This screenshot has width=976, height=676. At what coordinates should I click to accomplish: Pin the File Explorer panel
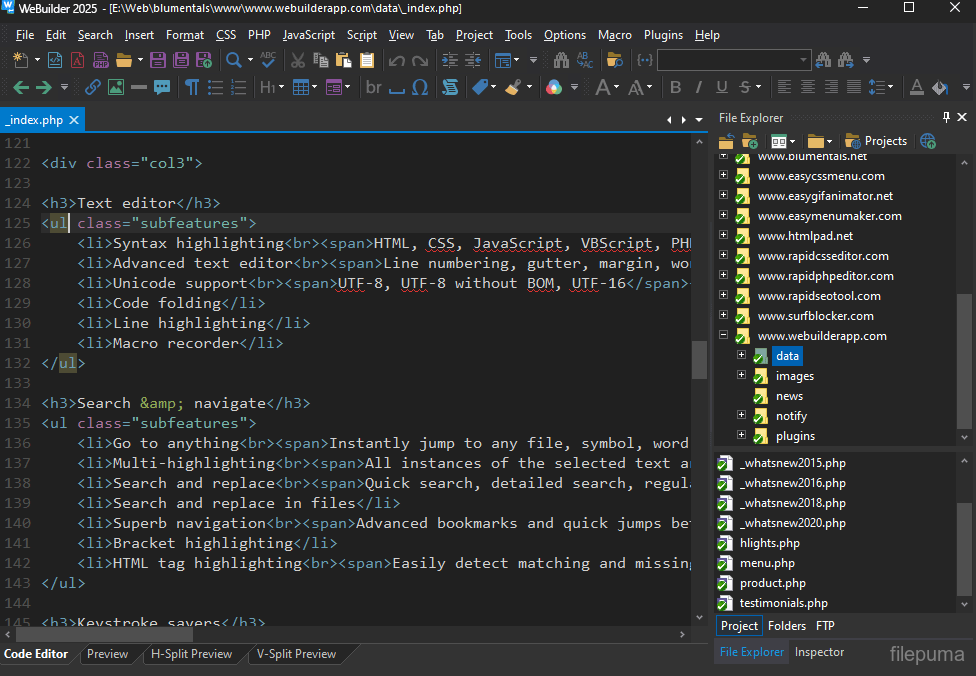click(x=946, y=117)
